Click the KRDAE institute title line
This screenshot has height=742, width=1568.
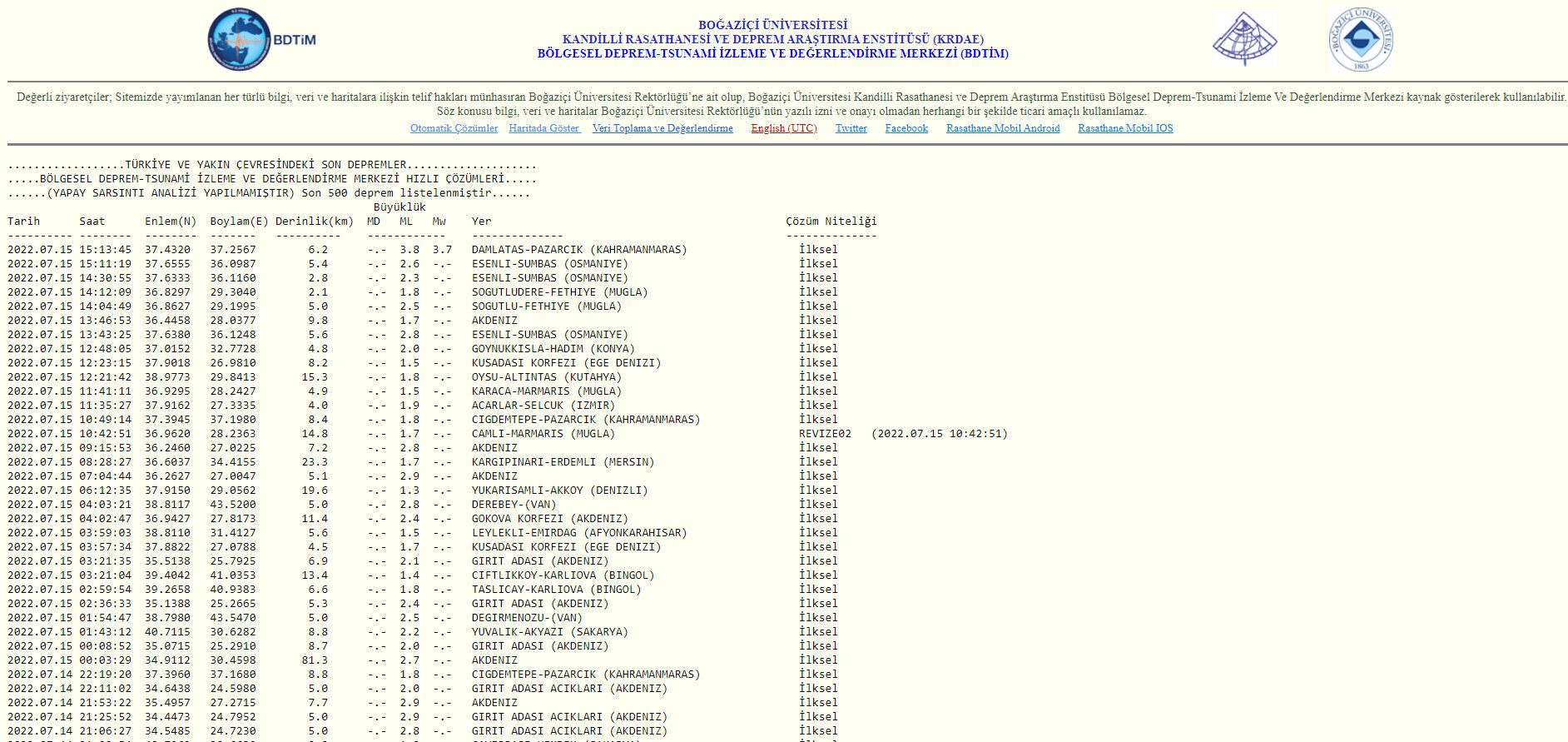(773, 39)
